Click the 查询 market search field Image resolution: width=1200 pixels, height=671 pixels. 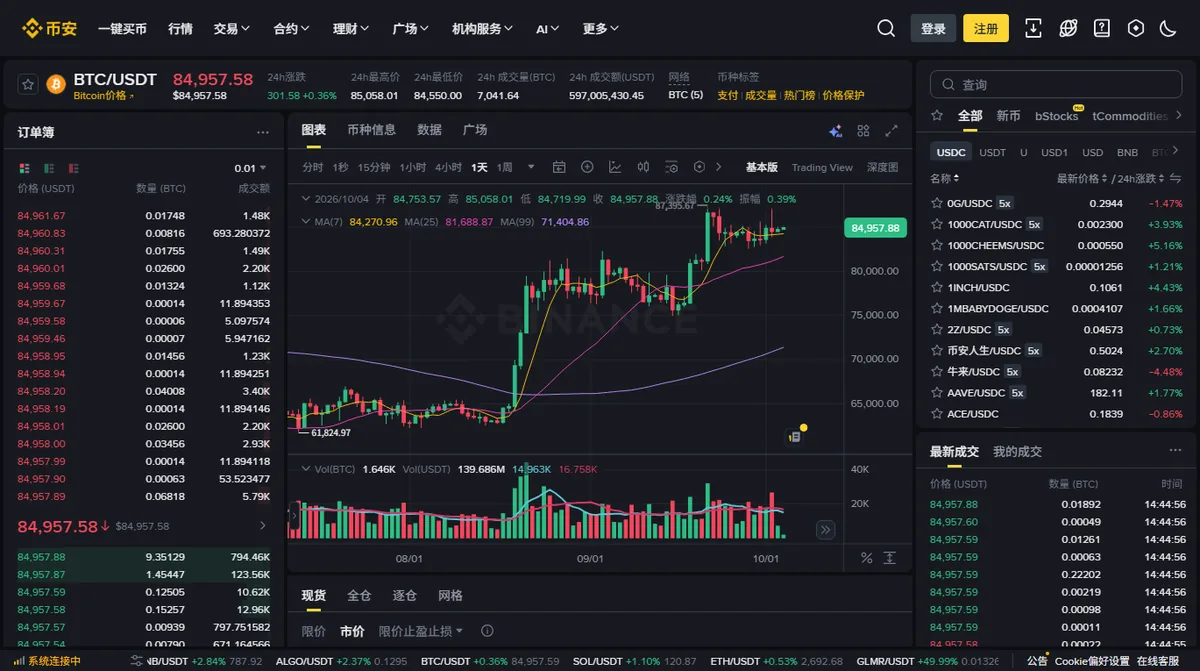click(x=1056, y=85)
